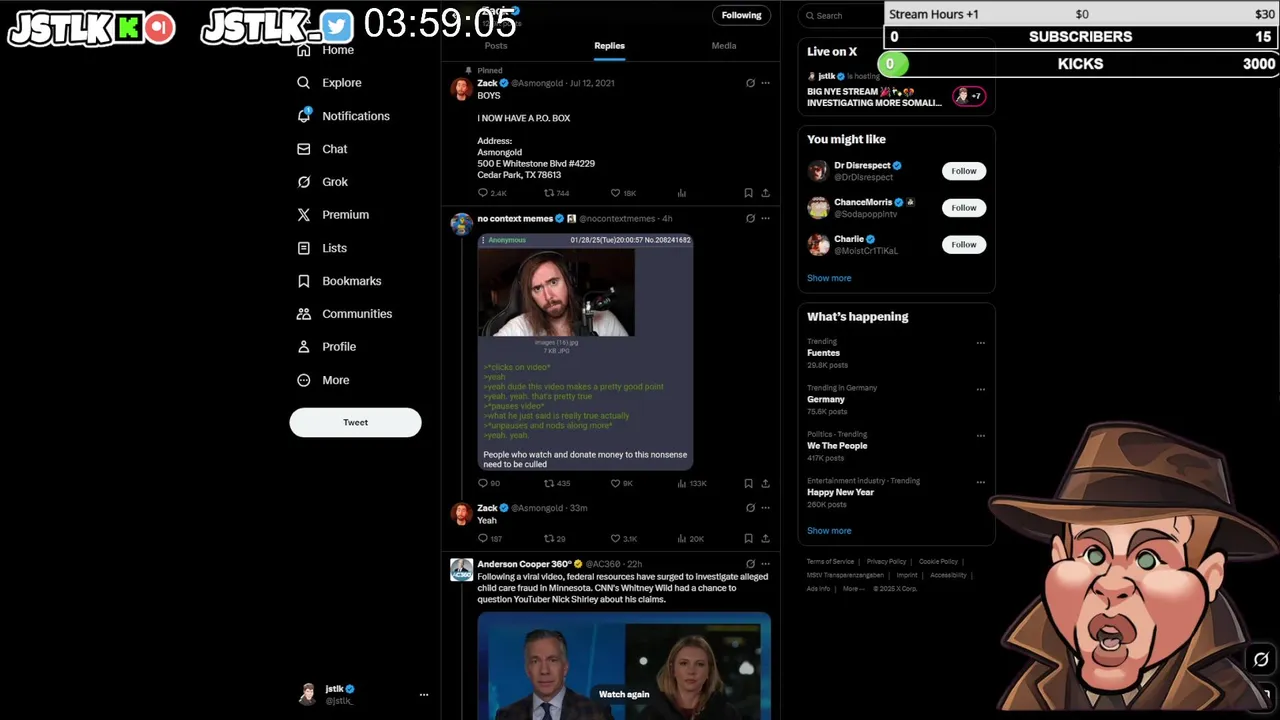This screenshot has width=1280, height=720.
Task: Select the Replies tab
Action: click(609, 46)
